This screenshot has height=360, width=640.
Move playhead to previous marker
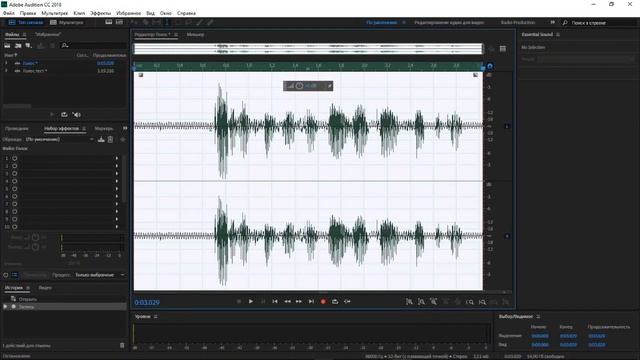[x=275, y=302]
